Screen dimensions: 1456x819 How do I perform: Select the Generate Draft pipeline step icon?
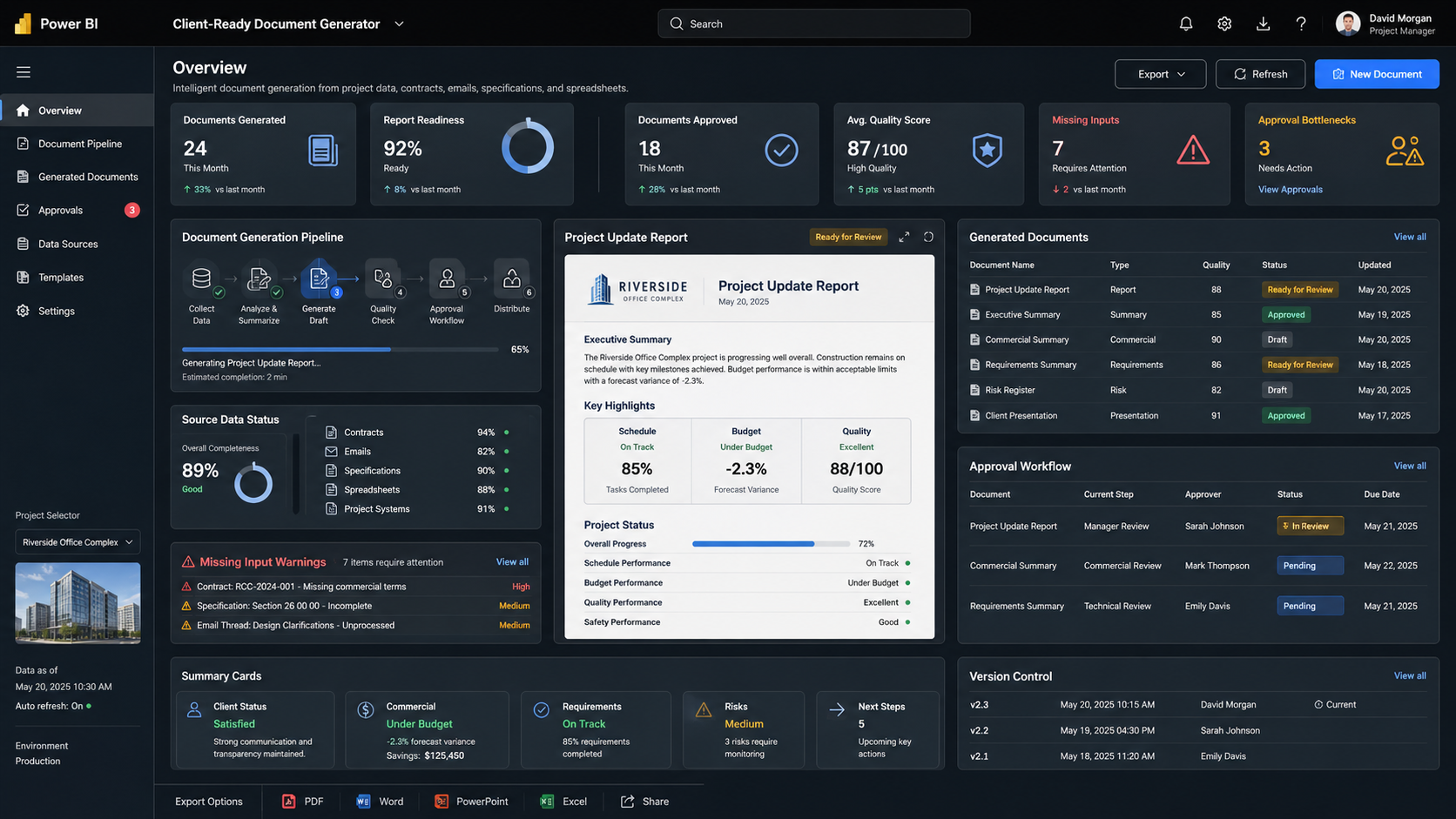tap(319, 279)
